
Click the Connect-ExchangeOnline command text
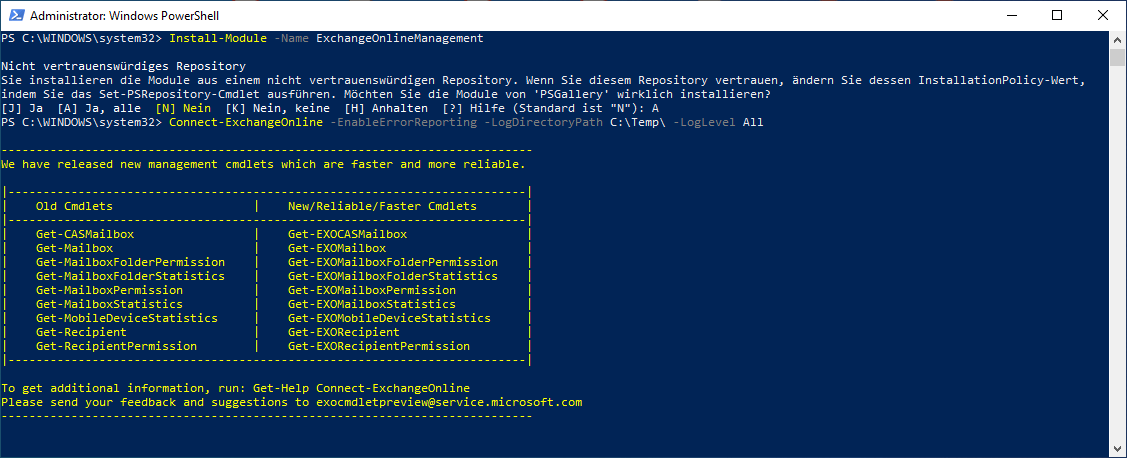(x=246, y=122)
